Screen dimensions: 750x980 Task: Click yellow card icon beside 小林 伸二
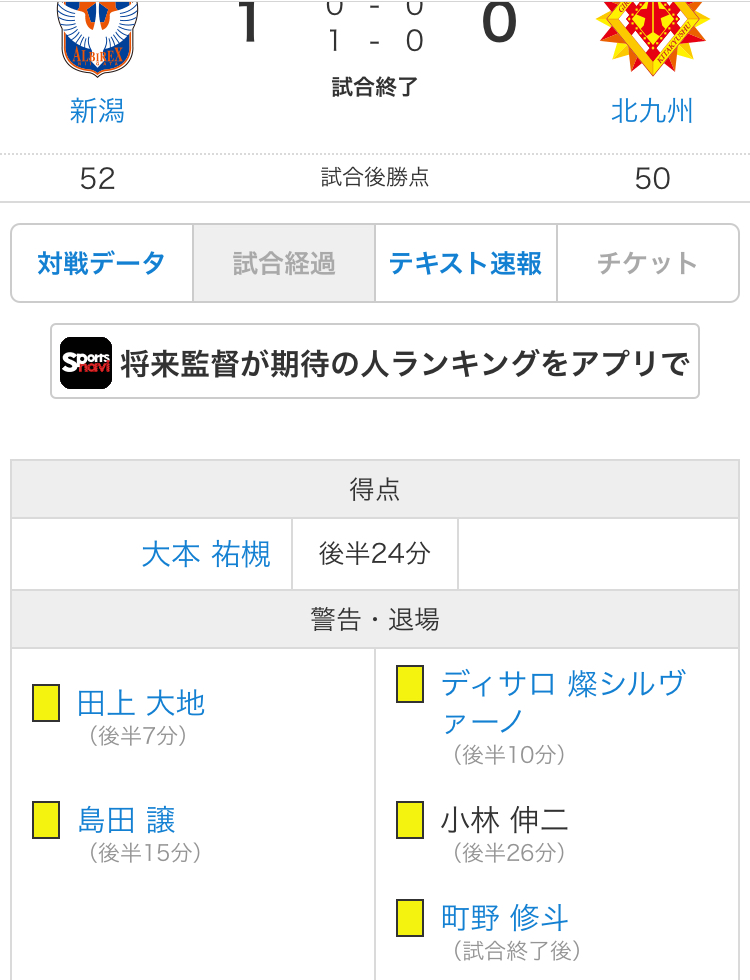click(x=410, y=820)
